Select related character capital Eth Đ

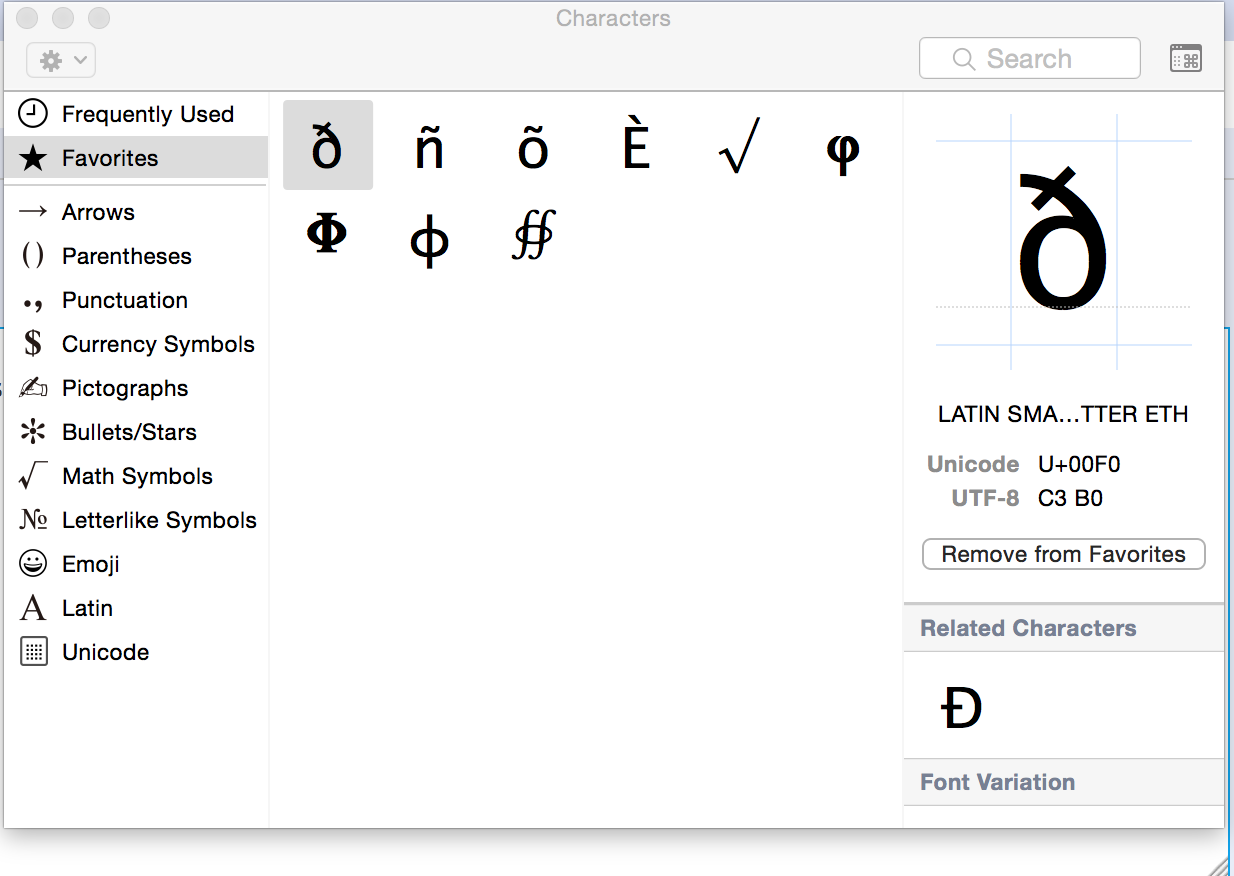click(x=962, y=708)
